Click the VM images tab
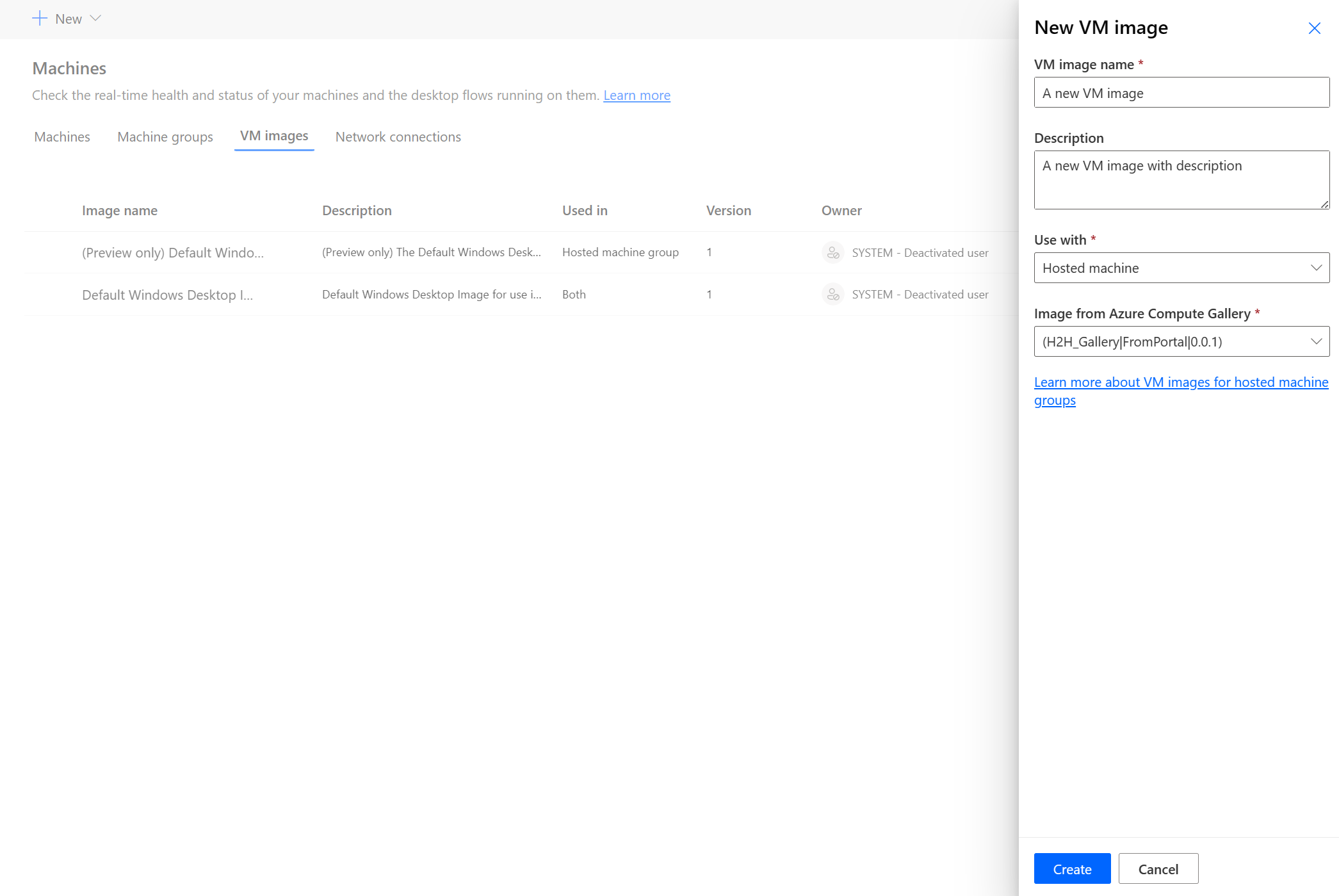The image size is (1339, 896). [274, 136]
